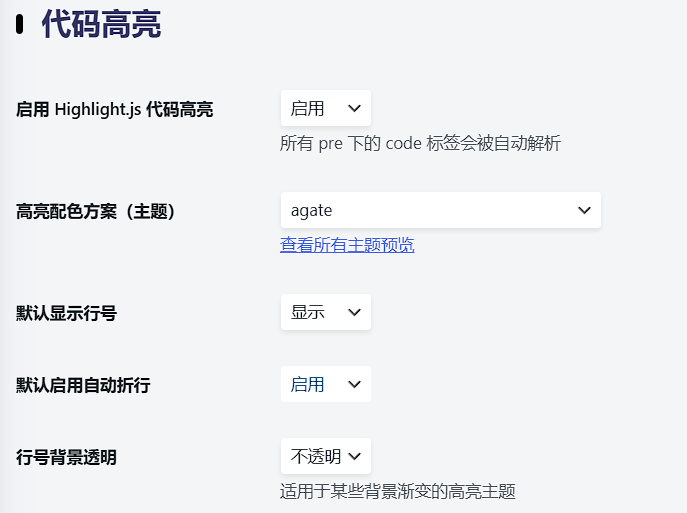This screenshot has height=513, width=687.
Task: Click the 默认显示行号 label
Action: point(67,314)
